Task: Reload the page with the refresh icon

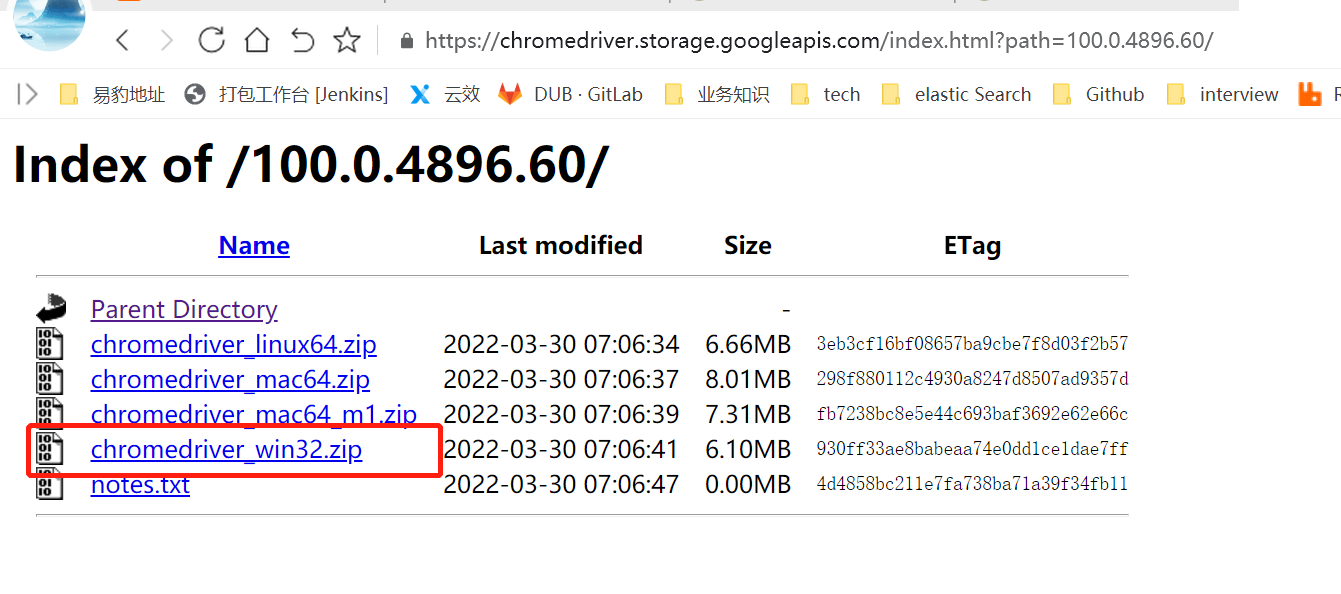Action: pyautogui.click(x=211, y=40)
